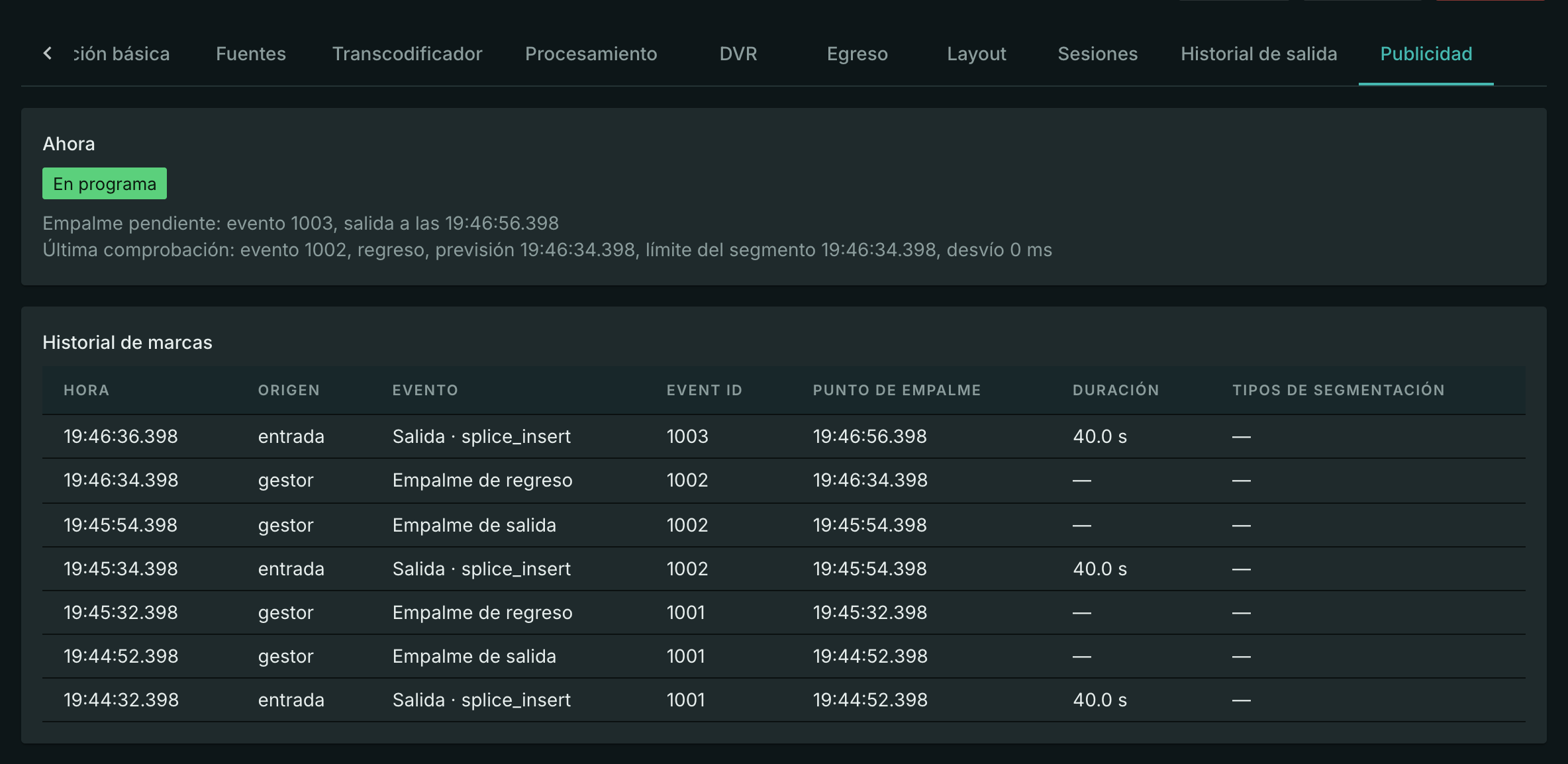
Task: Click Empalme de salida for event 1002
Action: click(x=475, y=525)
